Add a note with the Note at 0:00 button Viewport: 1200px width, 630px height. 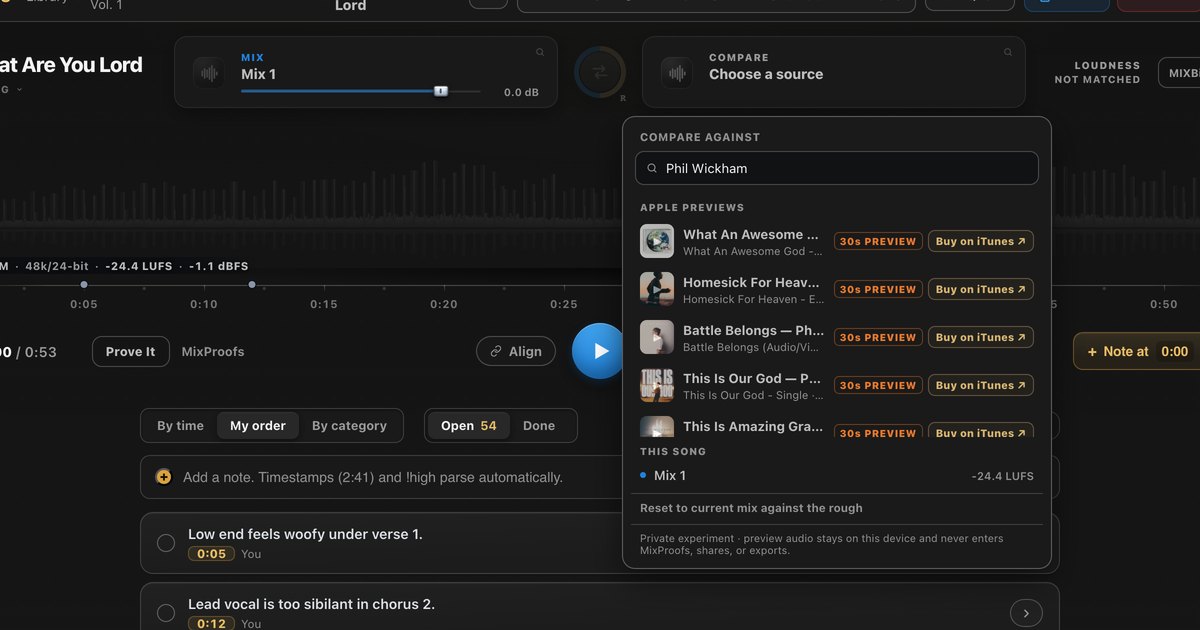pos(1137,351)
